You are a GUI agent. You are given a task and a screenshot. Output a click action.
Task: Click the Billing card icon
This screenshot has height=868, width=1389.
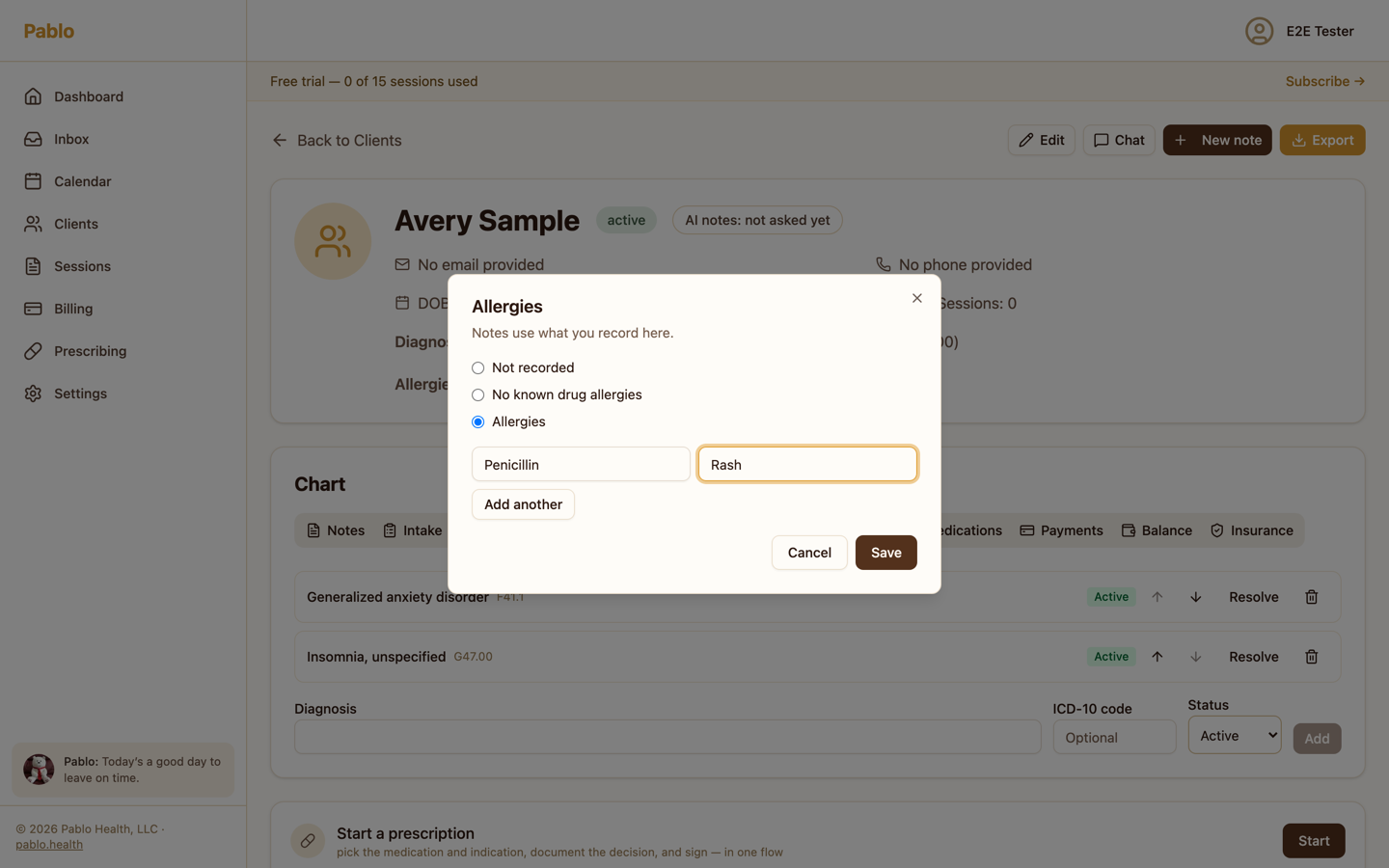(33, 309)
